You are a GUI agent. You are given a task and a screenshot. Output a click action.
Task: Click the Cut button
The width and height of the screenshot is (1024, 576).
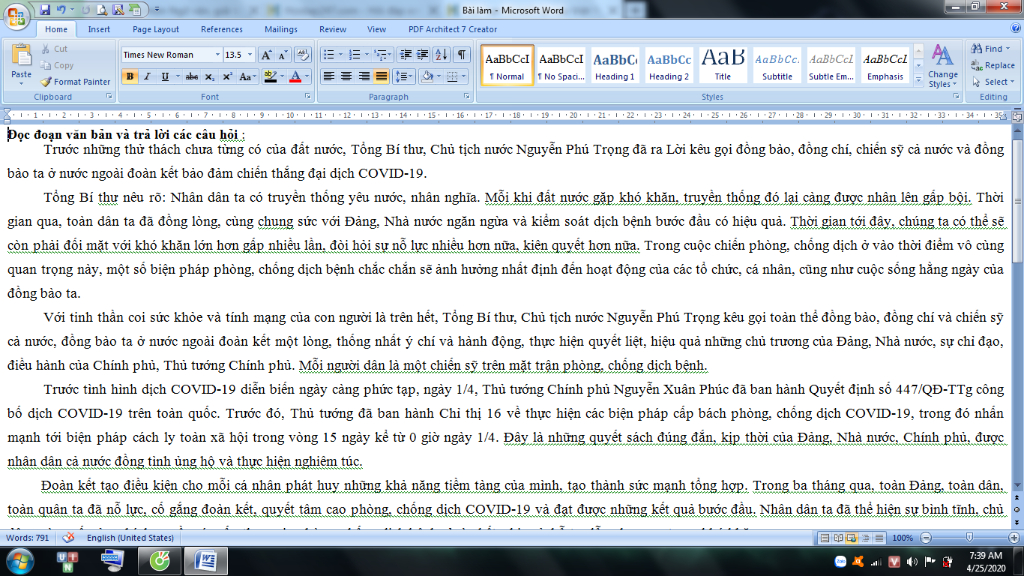(55, 49)
